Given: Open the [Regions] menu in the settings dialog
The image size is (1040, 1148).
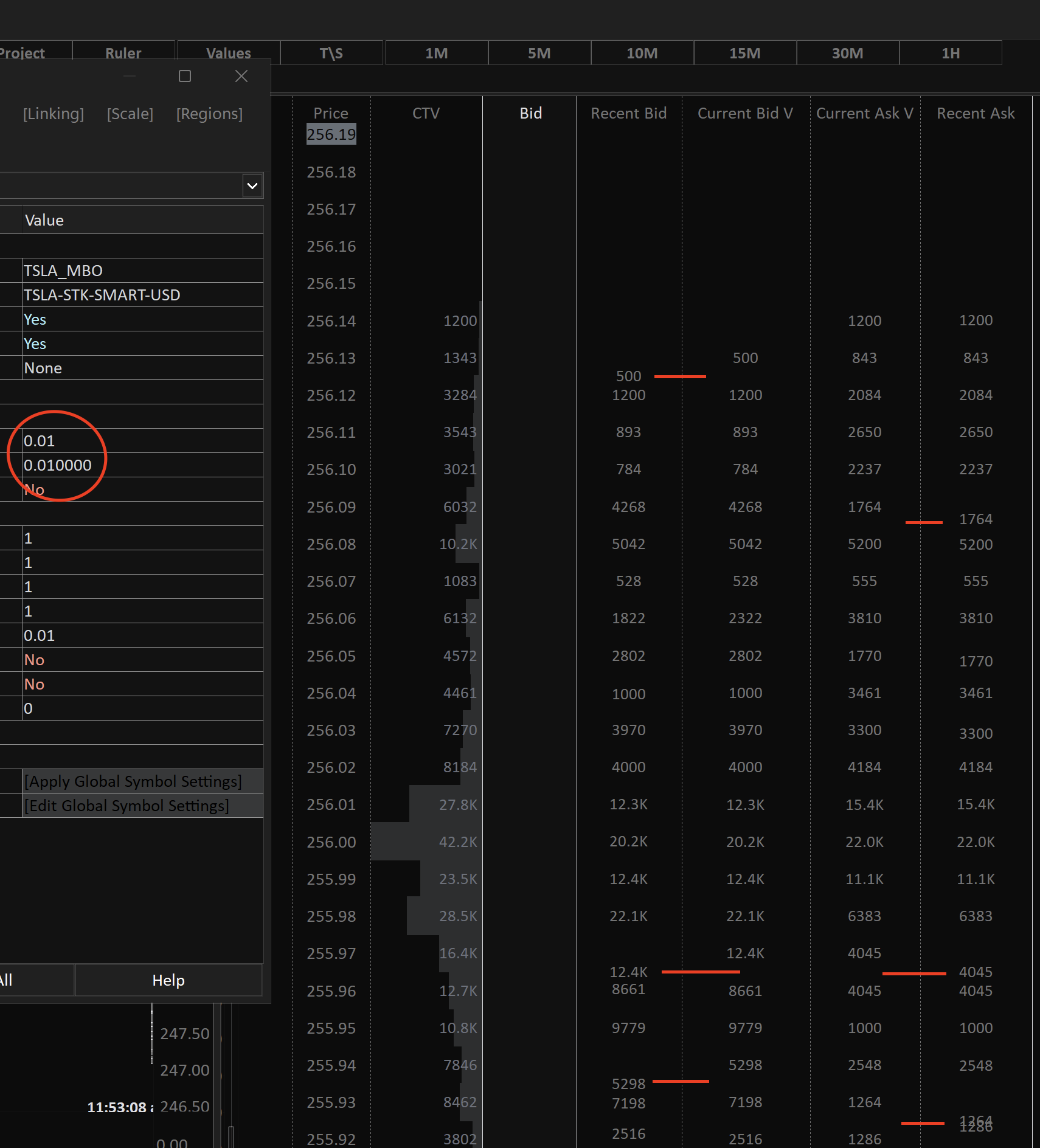Looking at the screenshot, I should coord(209,114).
